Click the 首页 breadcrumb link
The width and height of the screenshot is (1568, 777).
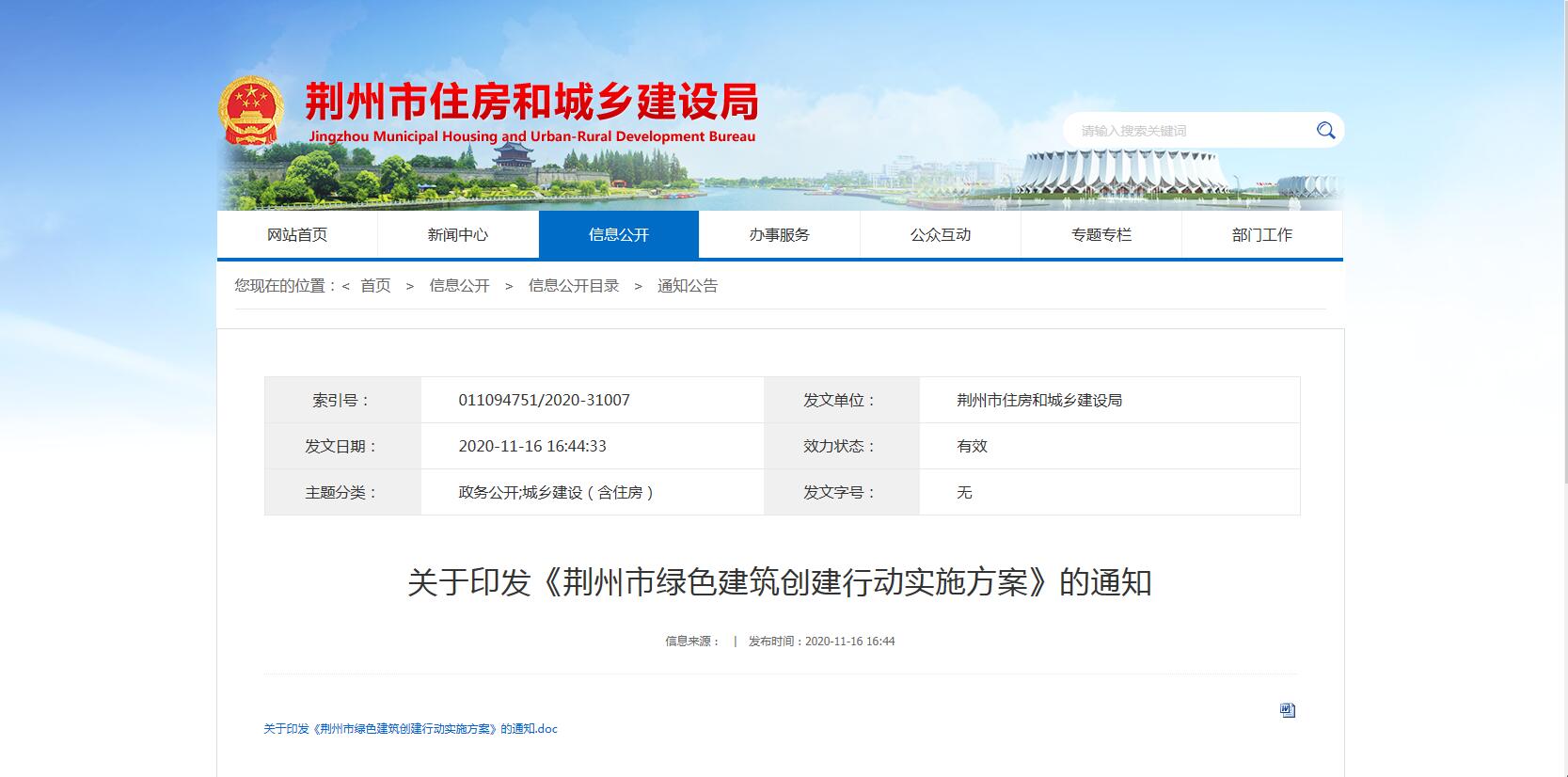coord(375,286)
